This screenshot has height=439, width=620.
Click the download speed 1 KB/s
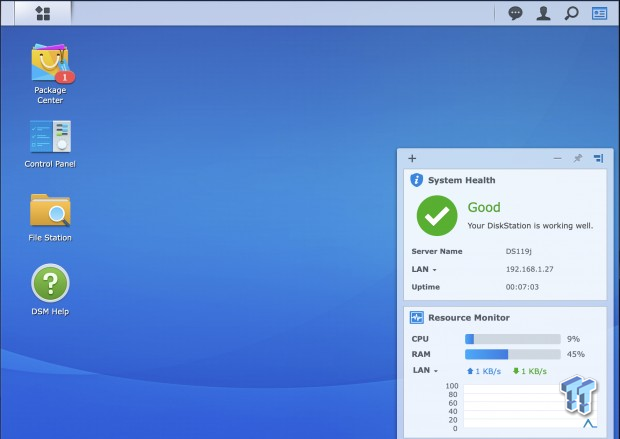pos(529,371)
